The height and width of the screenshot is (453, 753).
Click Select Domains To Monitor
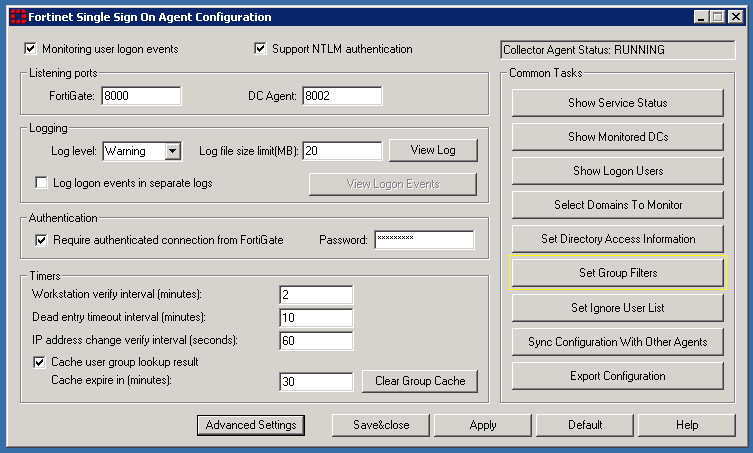tap(617, 205)
